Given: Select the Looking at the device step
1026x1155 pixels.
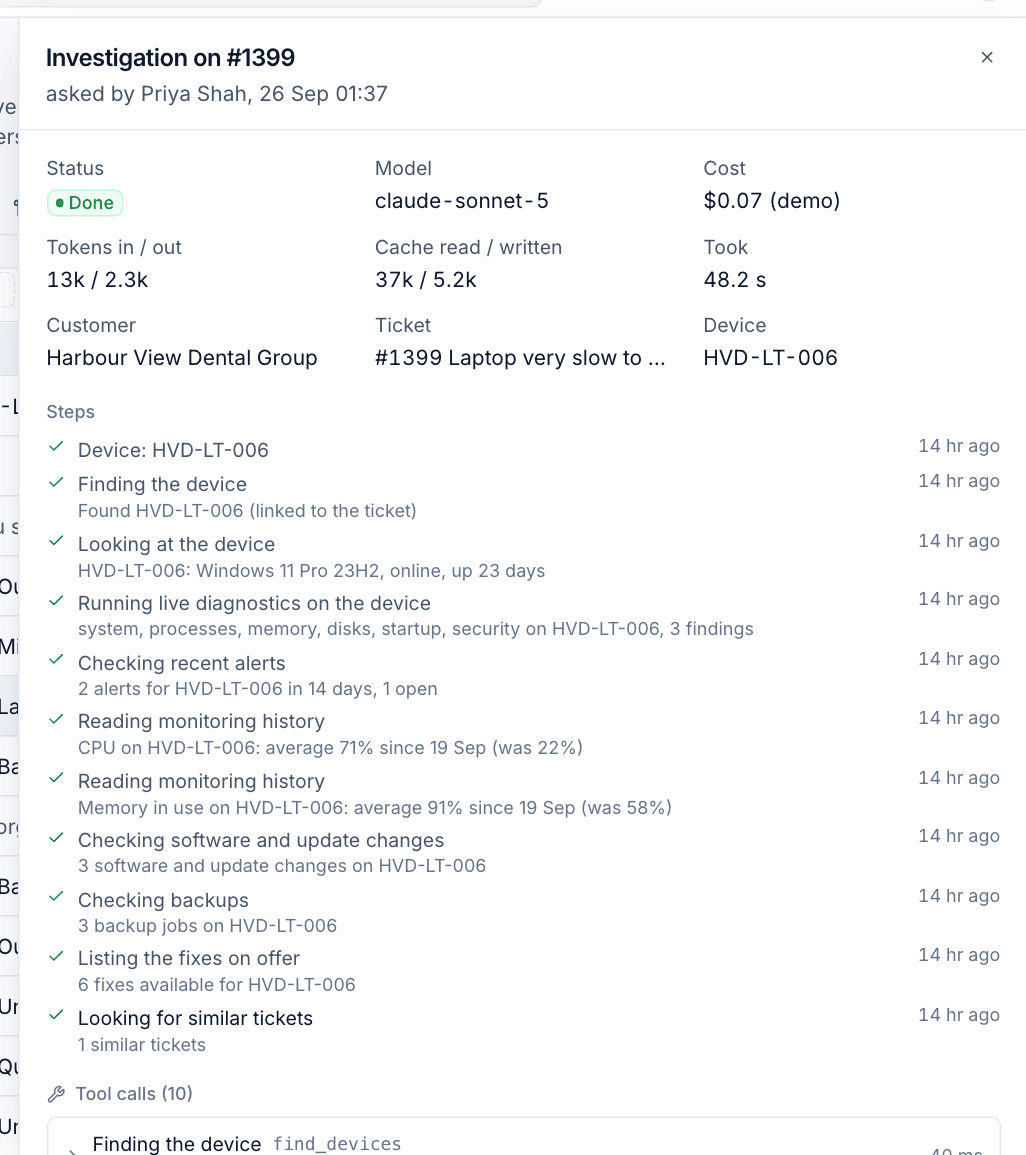Looking at the screenshot, I should pyautogui.click(x=524, y=557).
